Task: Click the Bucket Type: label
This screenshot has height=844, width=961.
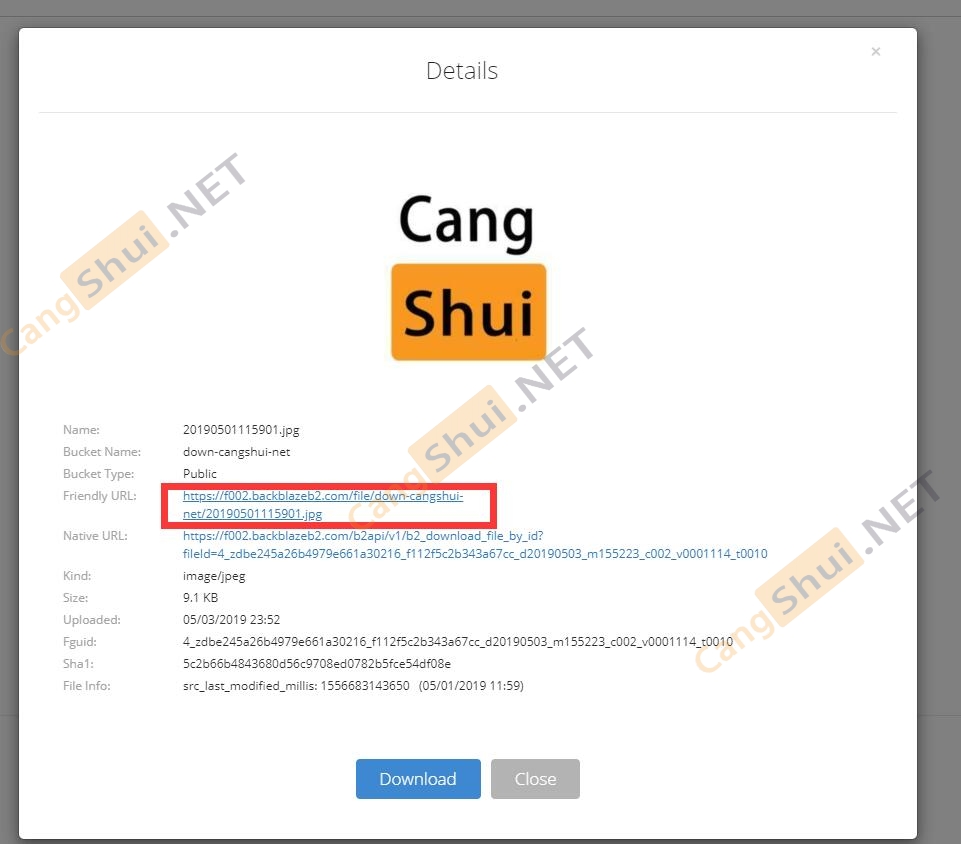Action: tap(98, 474)
